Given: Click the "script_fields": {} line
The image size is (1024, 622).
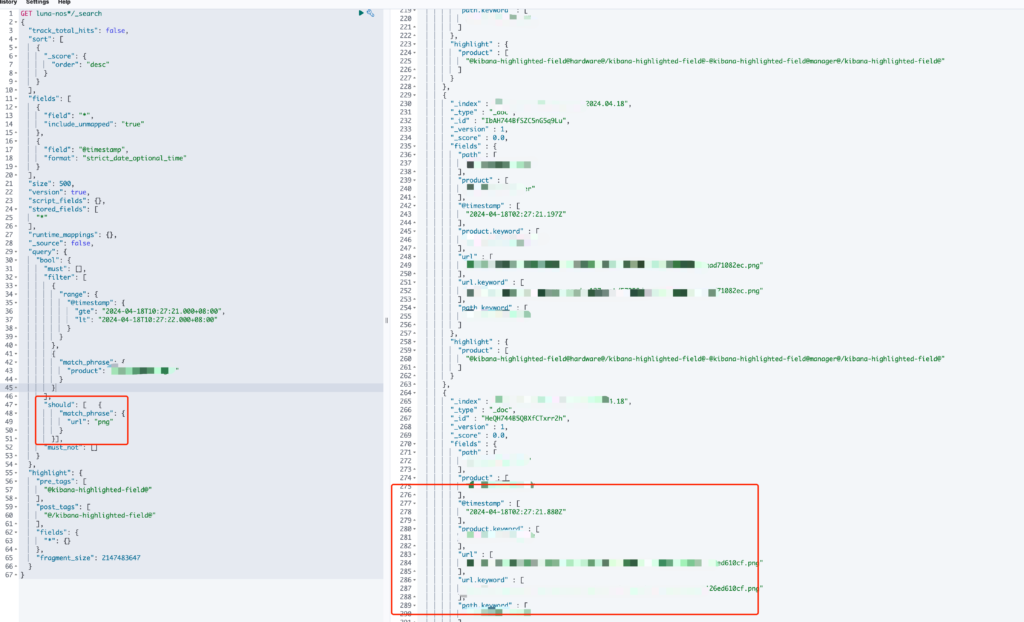Looking at the screenshot, I should [x=67, y=201].
